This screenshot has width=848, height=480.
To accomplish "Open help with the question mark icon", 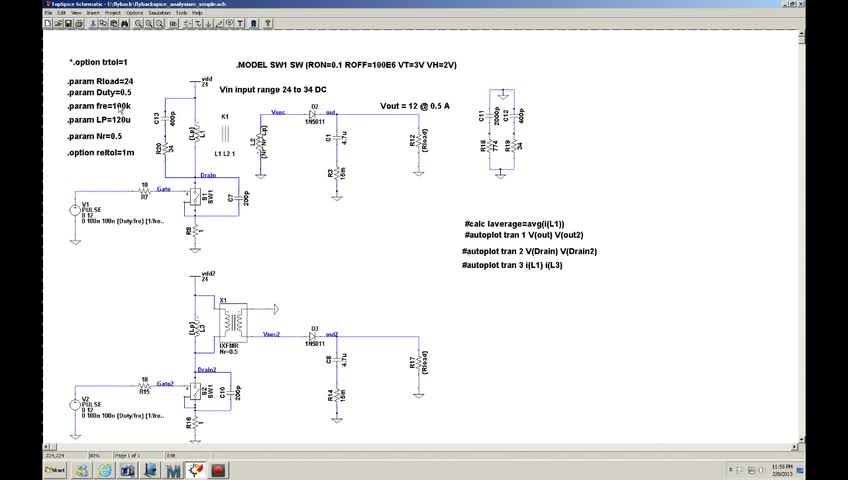I will click(x=268, y=23).
